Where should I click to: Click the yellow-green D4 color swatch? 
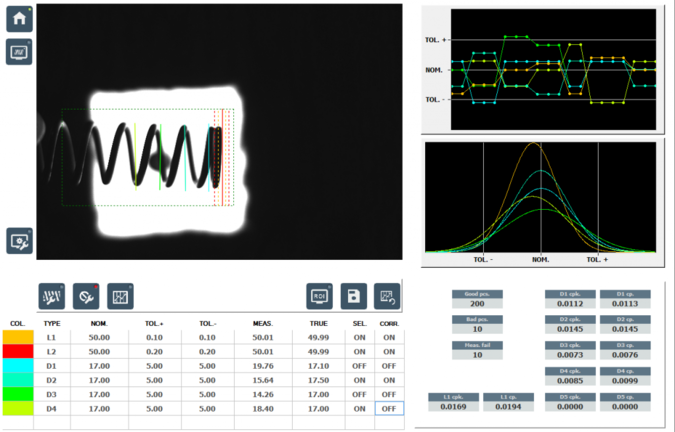(18, 408)
